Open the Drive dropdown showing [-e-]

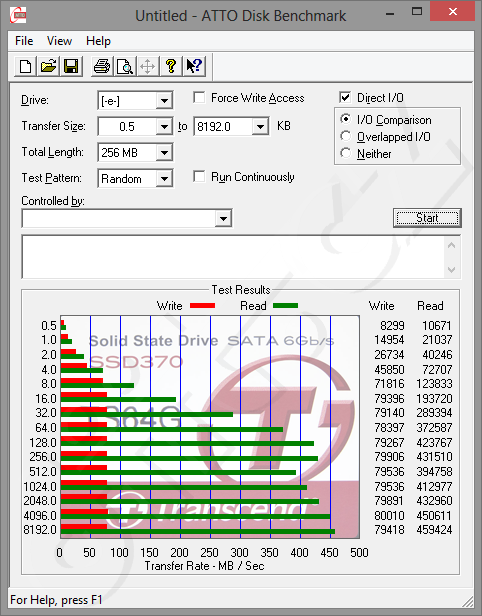[x=164, y=101]
